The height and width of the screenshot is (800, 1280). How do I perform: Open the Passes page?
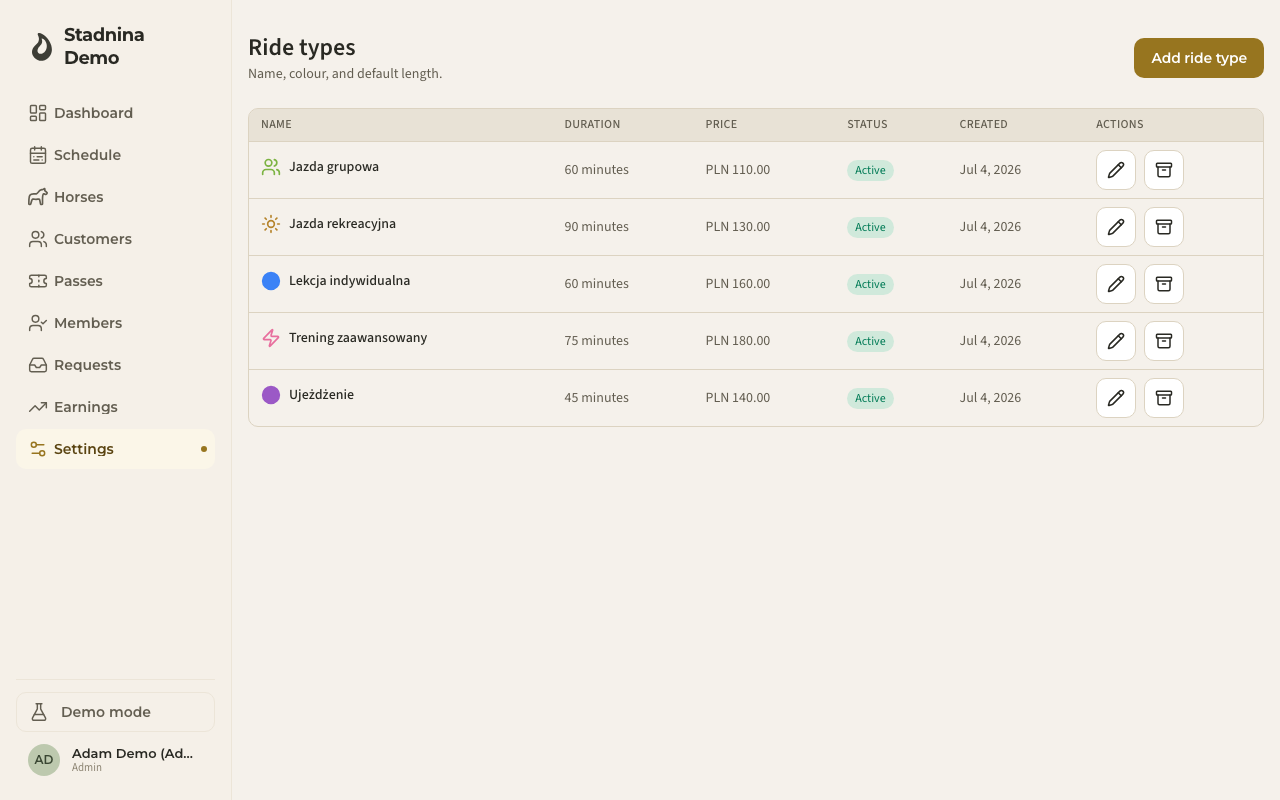[x=115, y=281]
